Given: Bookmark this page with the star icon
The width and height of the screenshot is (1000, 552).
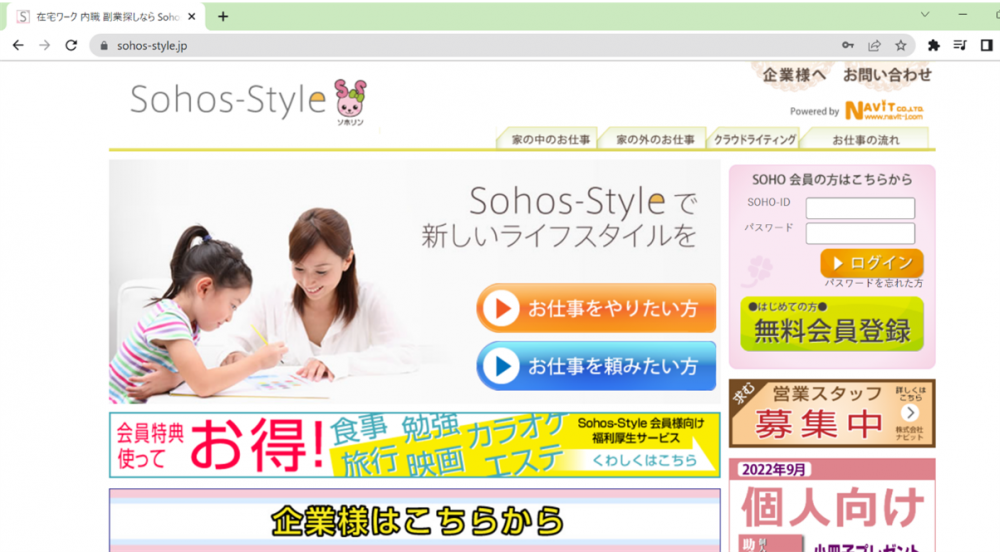Looking at the screenshot, I should (x=901, y=45).
